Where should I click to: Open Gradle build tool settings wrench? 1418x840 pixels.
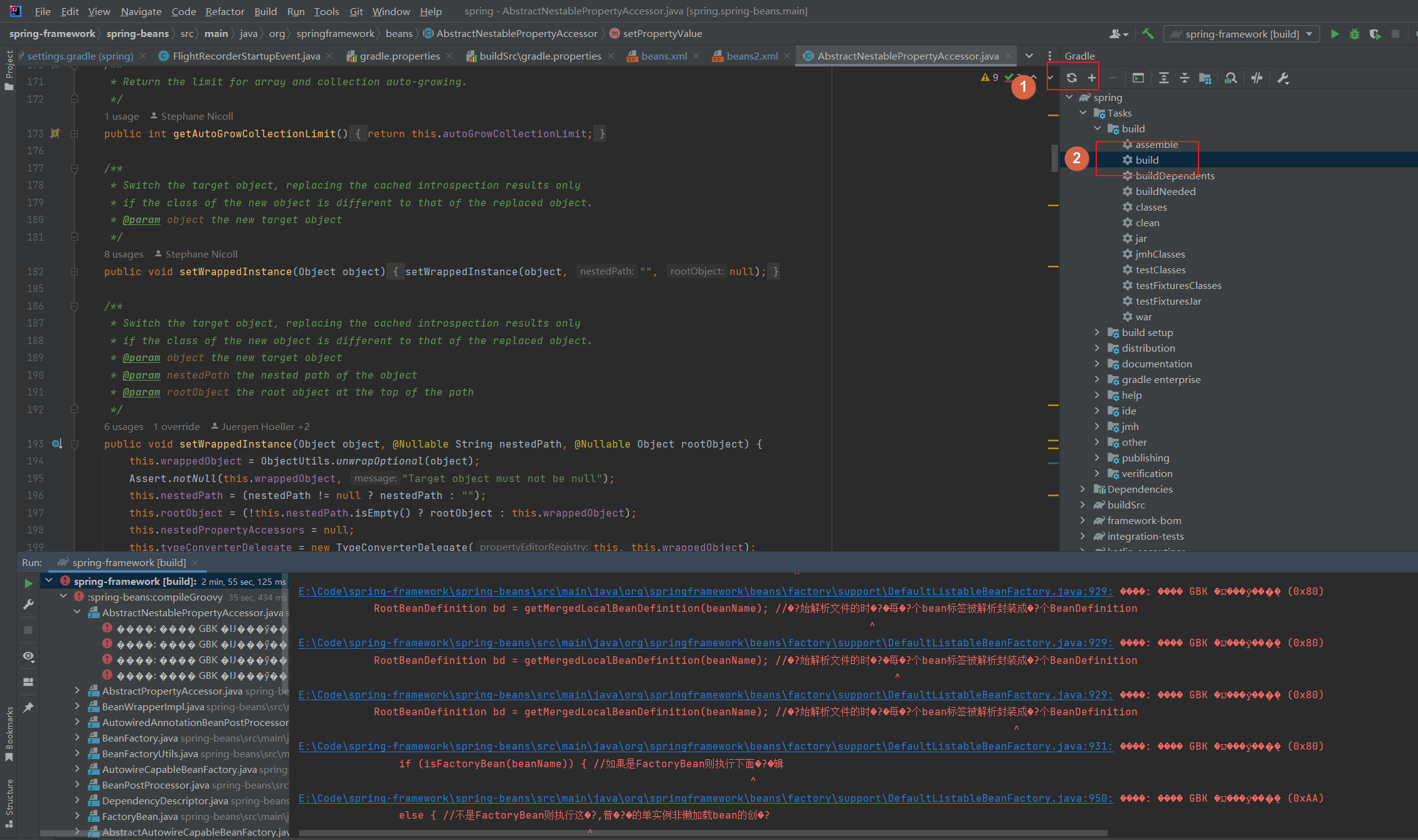(1283, 78)
